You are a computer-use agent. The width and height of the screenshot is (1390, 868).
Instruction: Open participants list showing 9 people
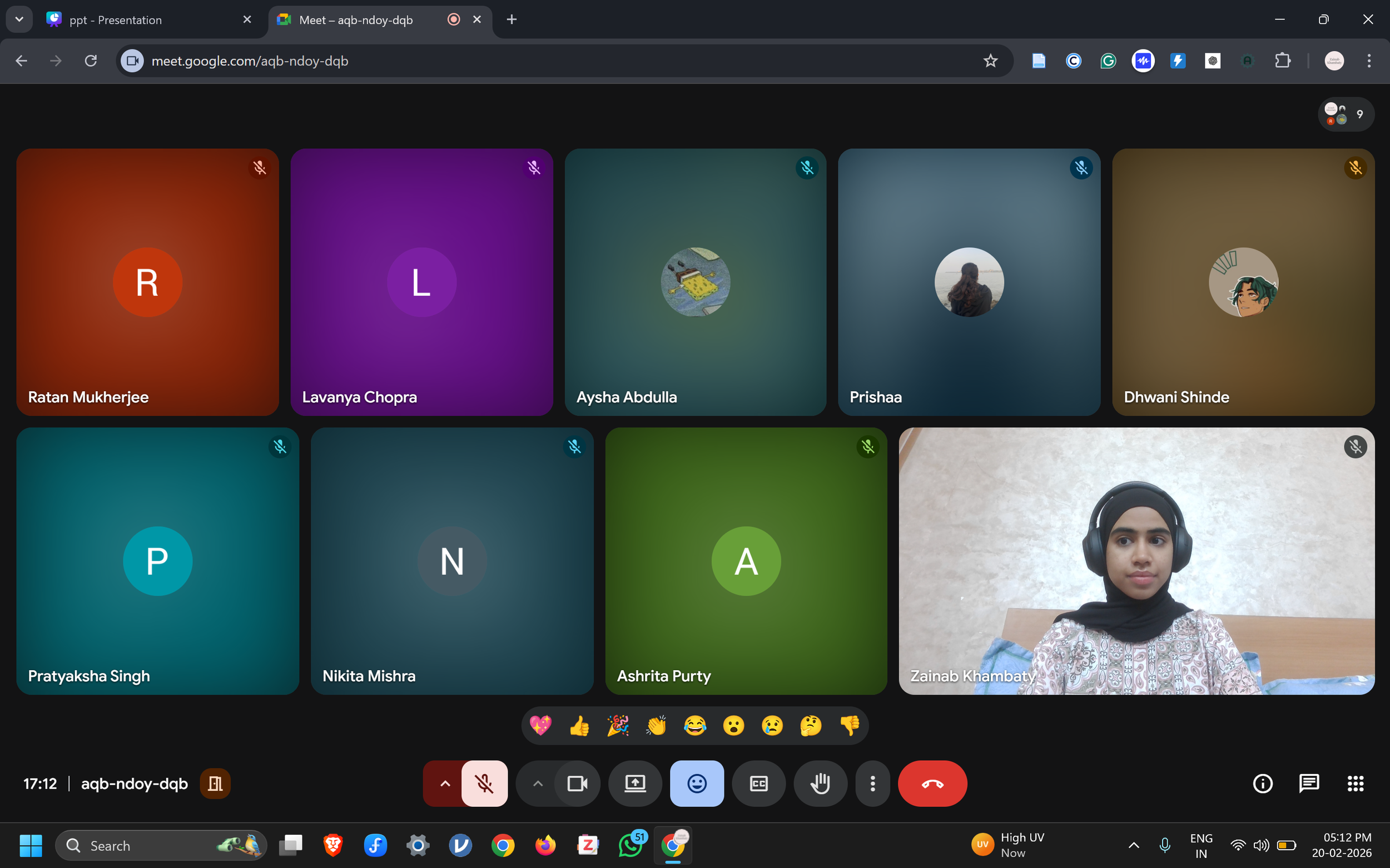[1345, 114]
